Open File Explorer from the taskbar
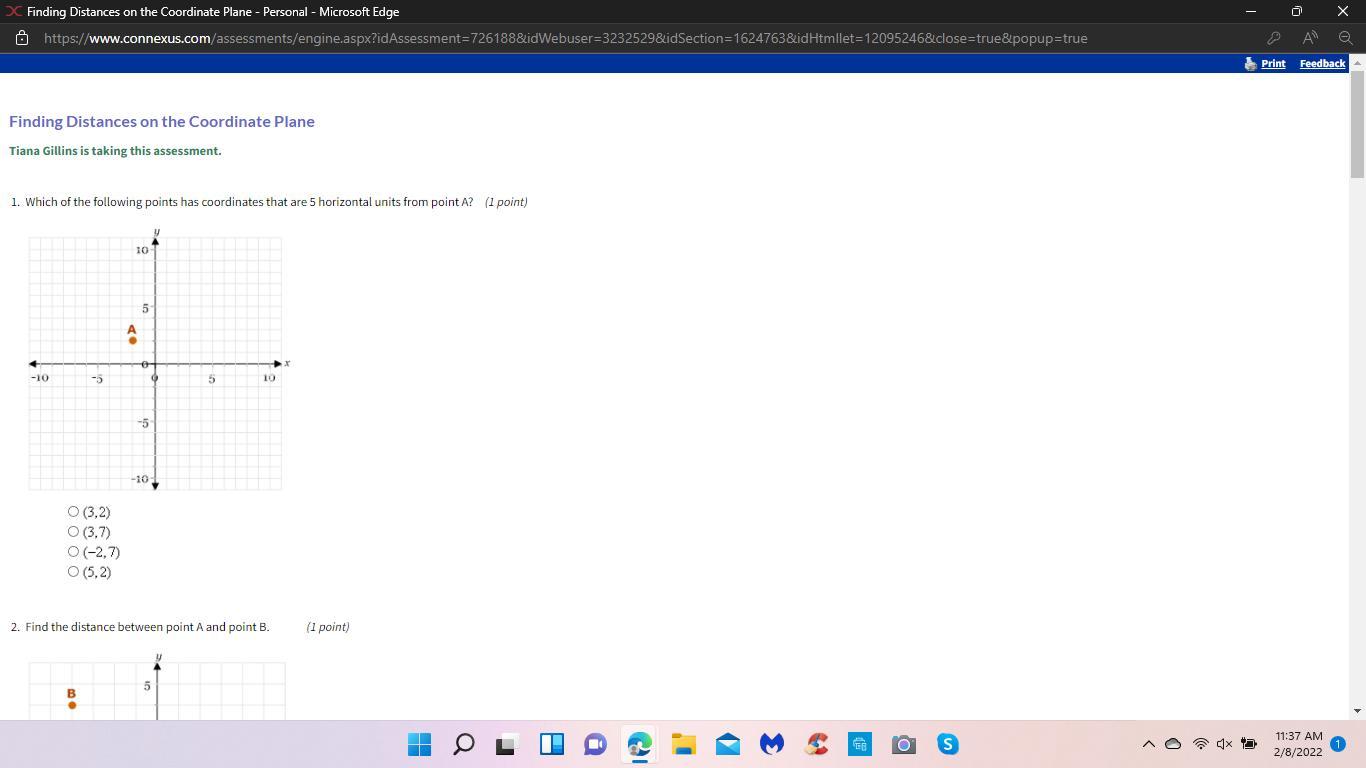The width and height of the screenshot is (1366, 768). (683, 744)
